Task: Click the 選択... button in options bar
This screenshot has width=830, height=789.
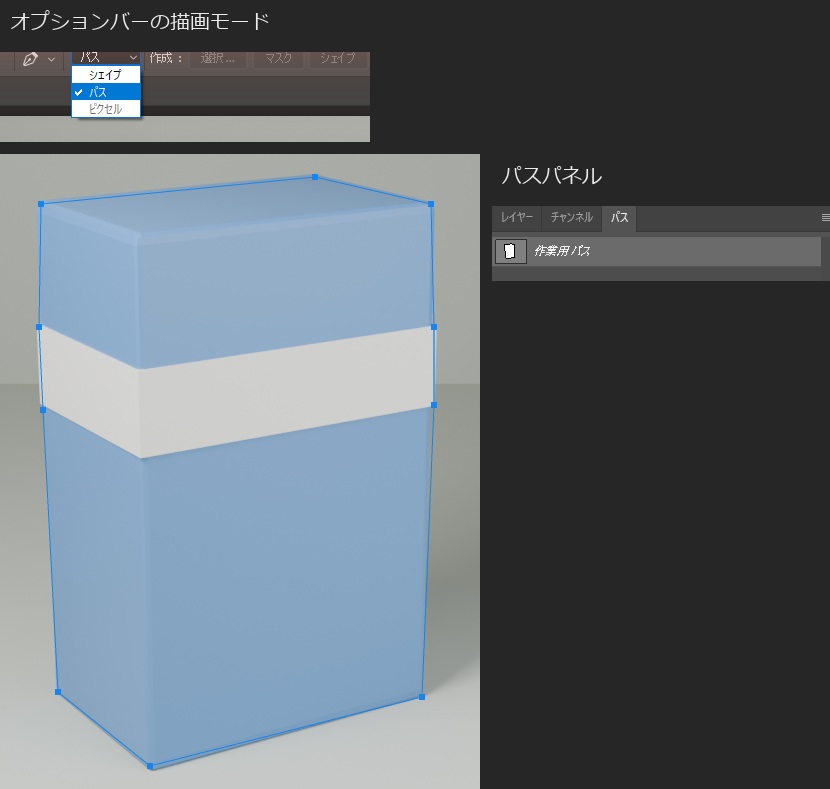Action: point(218,58)
